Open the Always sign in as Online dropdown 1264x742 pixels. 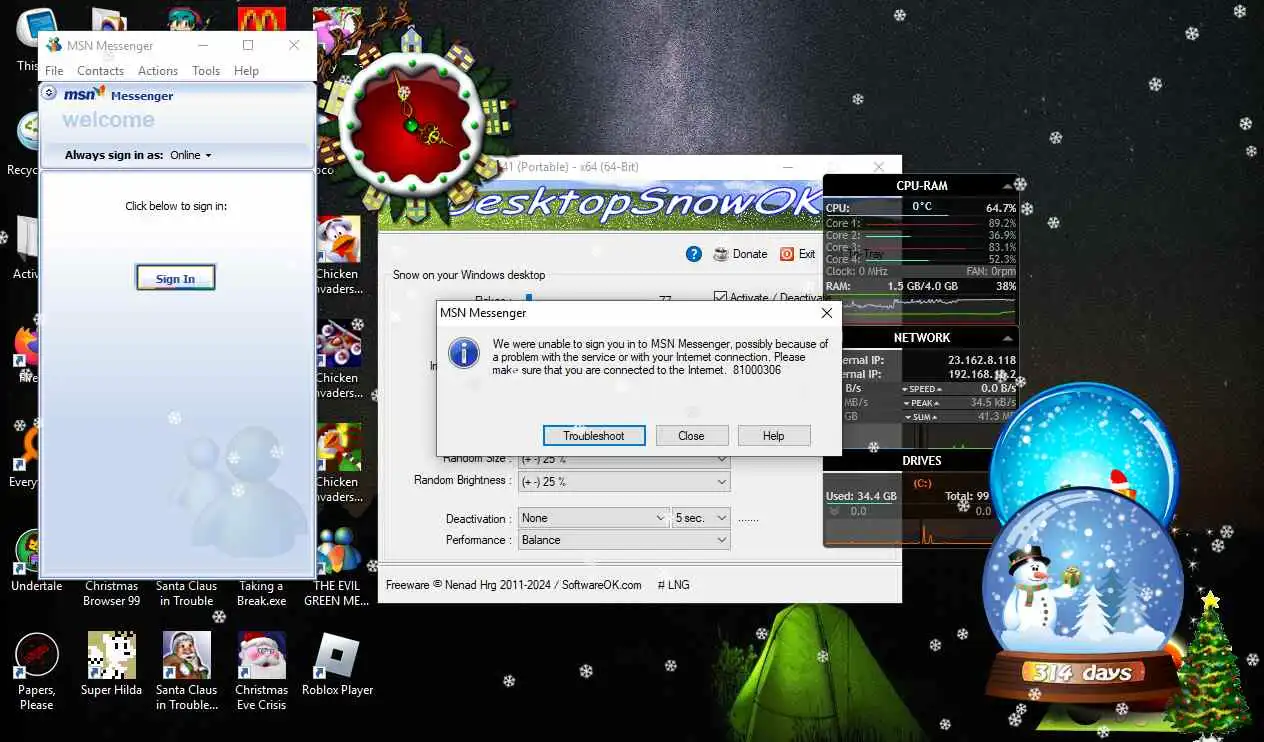(191, 155)
